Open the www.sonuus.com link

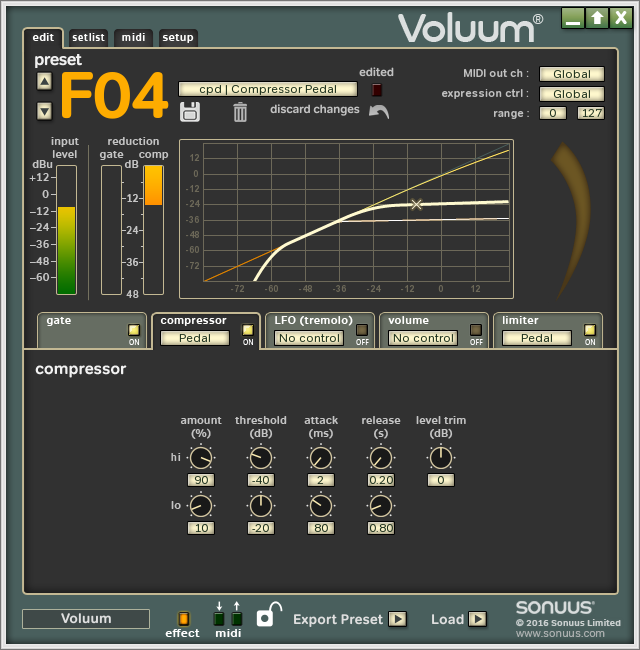tap(560, 633)
